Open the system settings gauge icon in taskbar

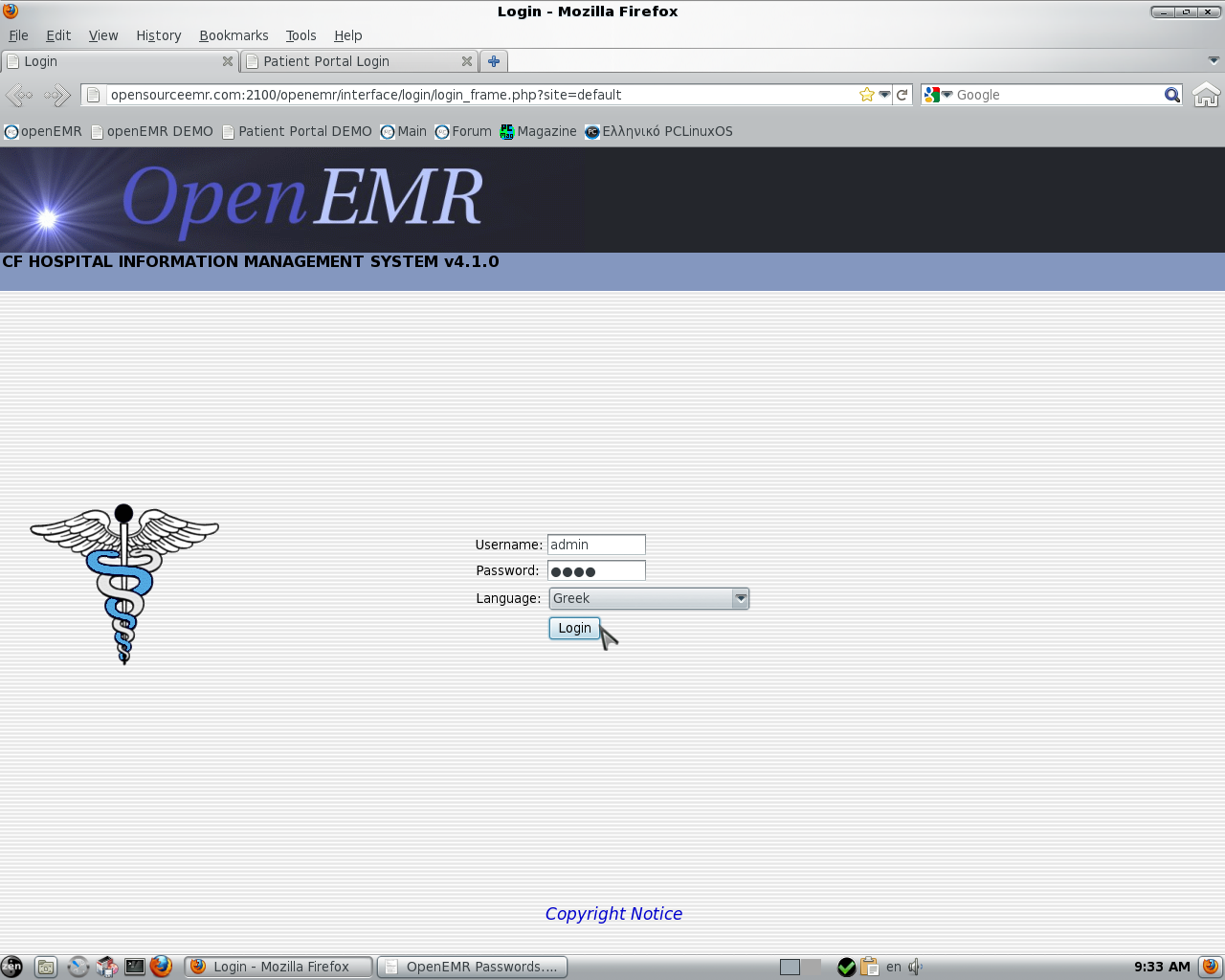tap(78, 967)
